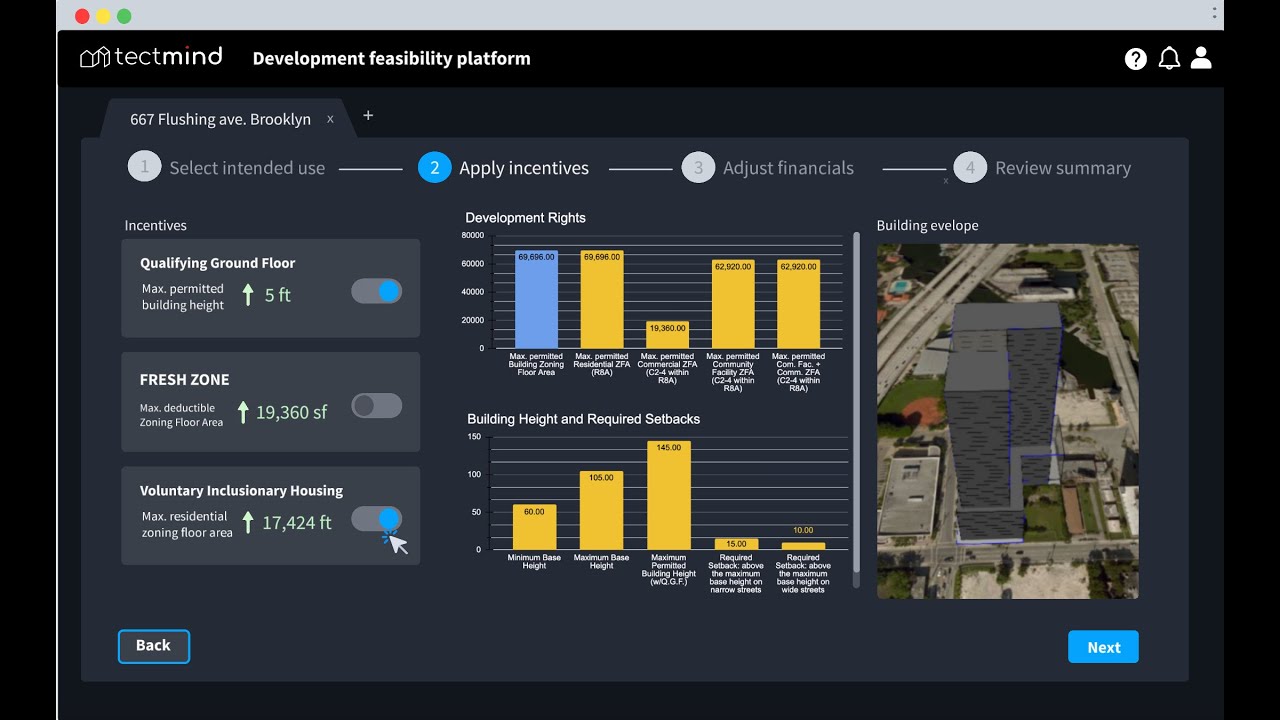Screen dimensions: 1280x720
Task: Enable the FRESH ZONE toggle
Action: click(377, 405)
